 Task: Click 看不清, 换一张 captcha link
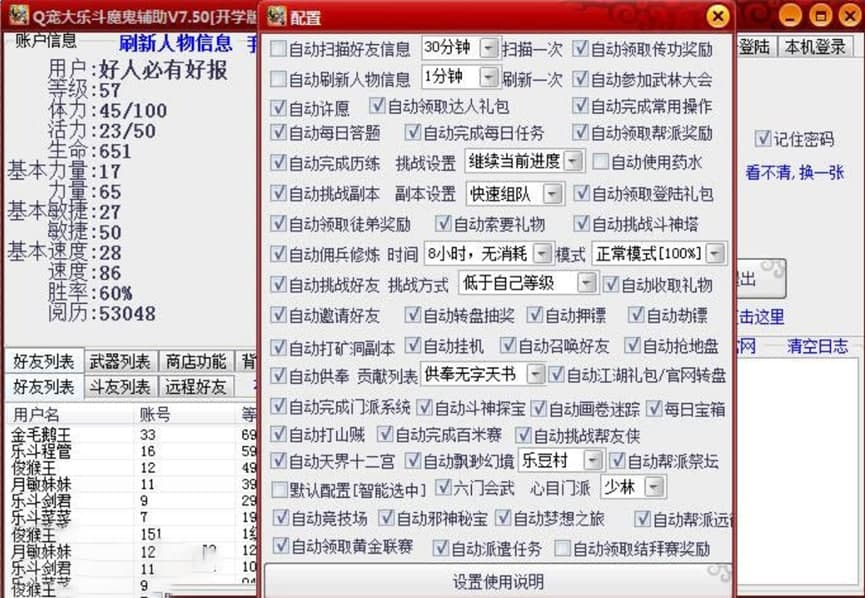coord(795,173)
